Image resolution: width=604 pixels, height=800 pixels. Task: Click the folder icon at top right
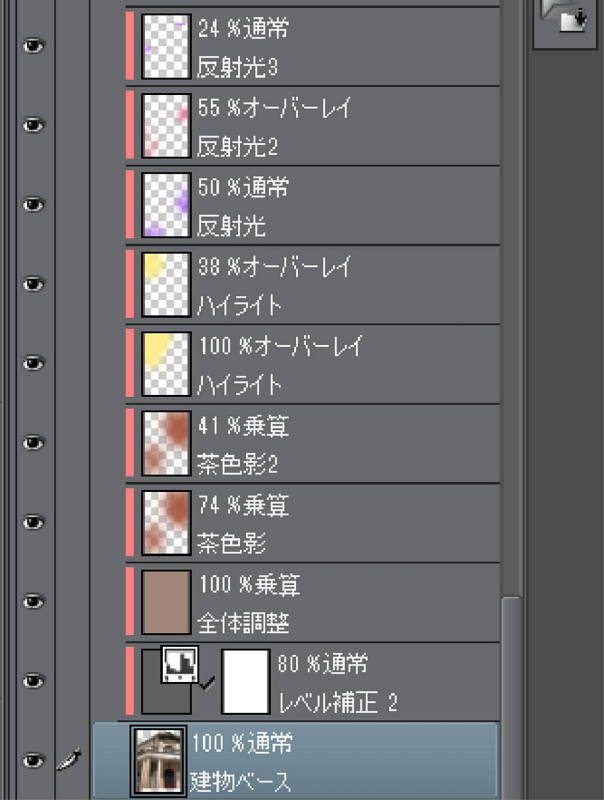[x=567, y=17]
